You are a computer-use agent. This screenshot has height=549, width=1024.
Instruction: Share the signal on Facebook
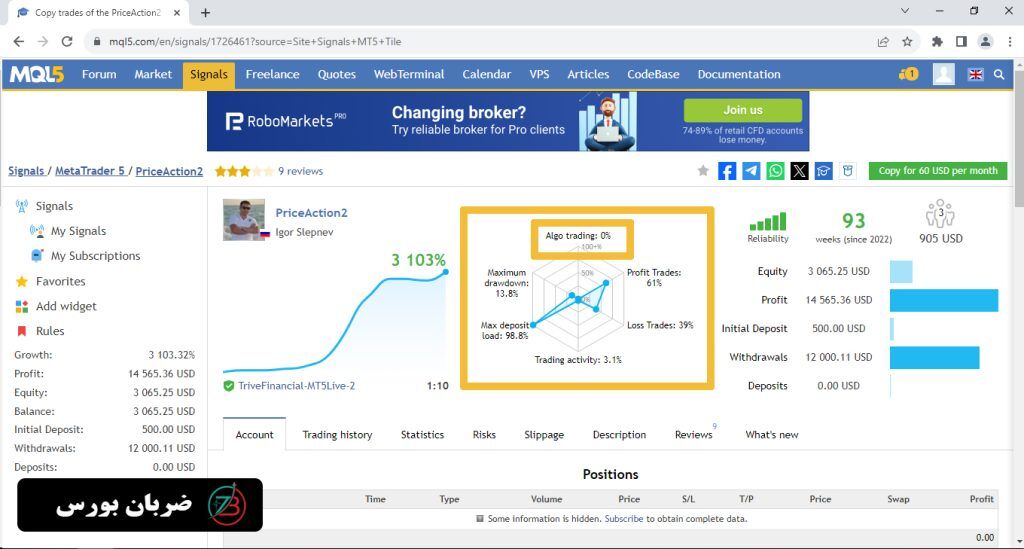[x=727, y=171]
